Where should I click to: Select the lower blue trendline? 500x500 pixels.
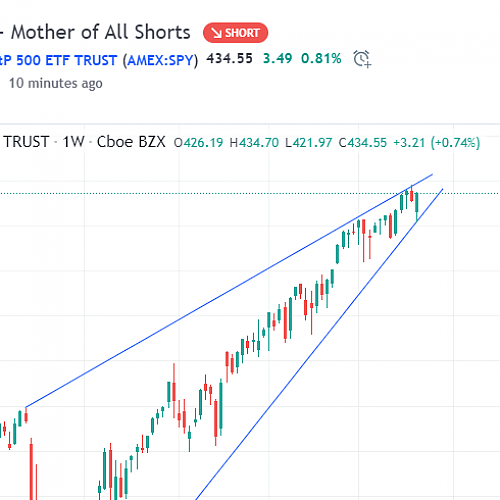(320, 343)
